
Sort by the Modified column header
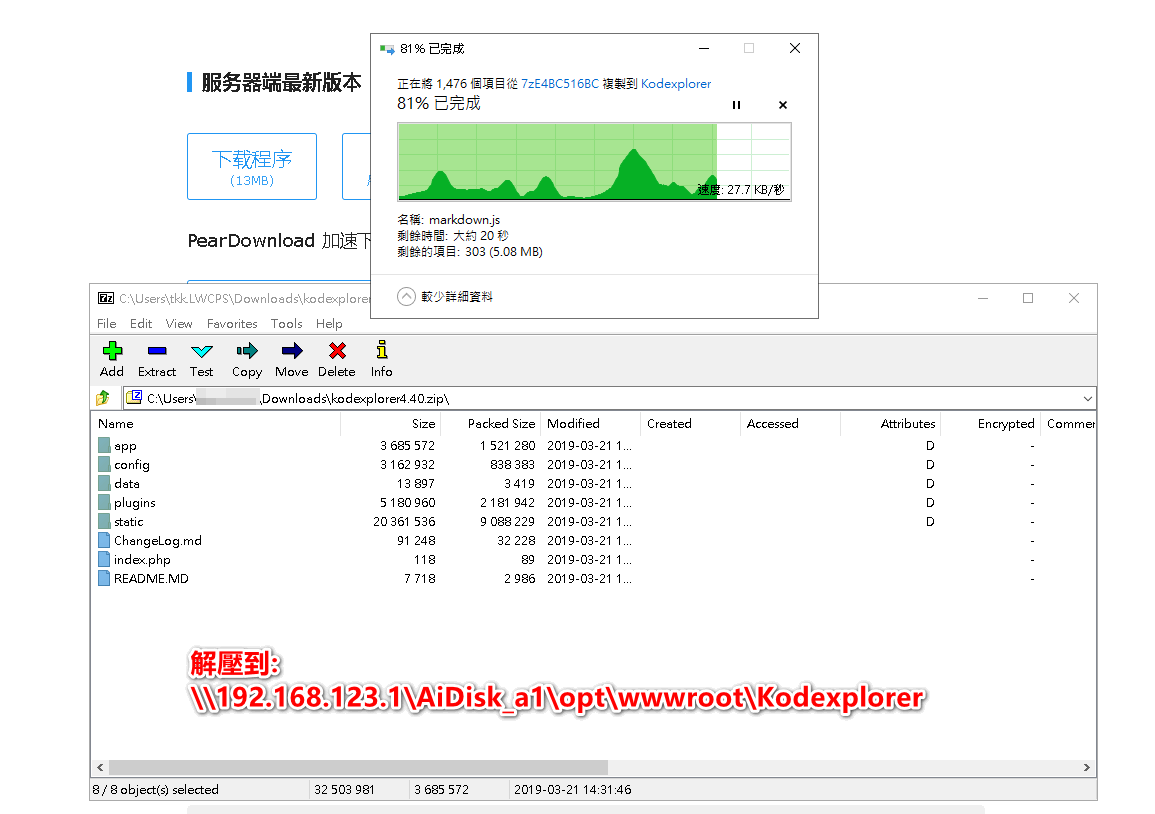pos(573,424)
